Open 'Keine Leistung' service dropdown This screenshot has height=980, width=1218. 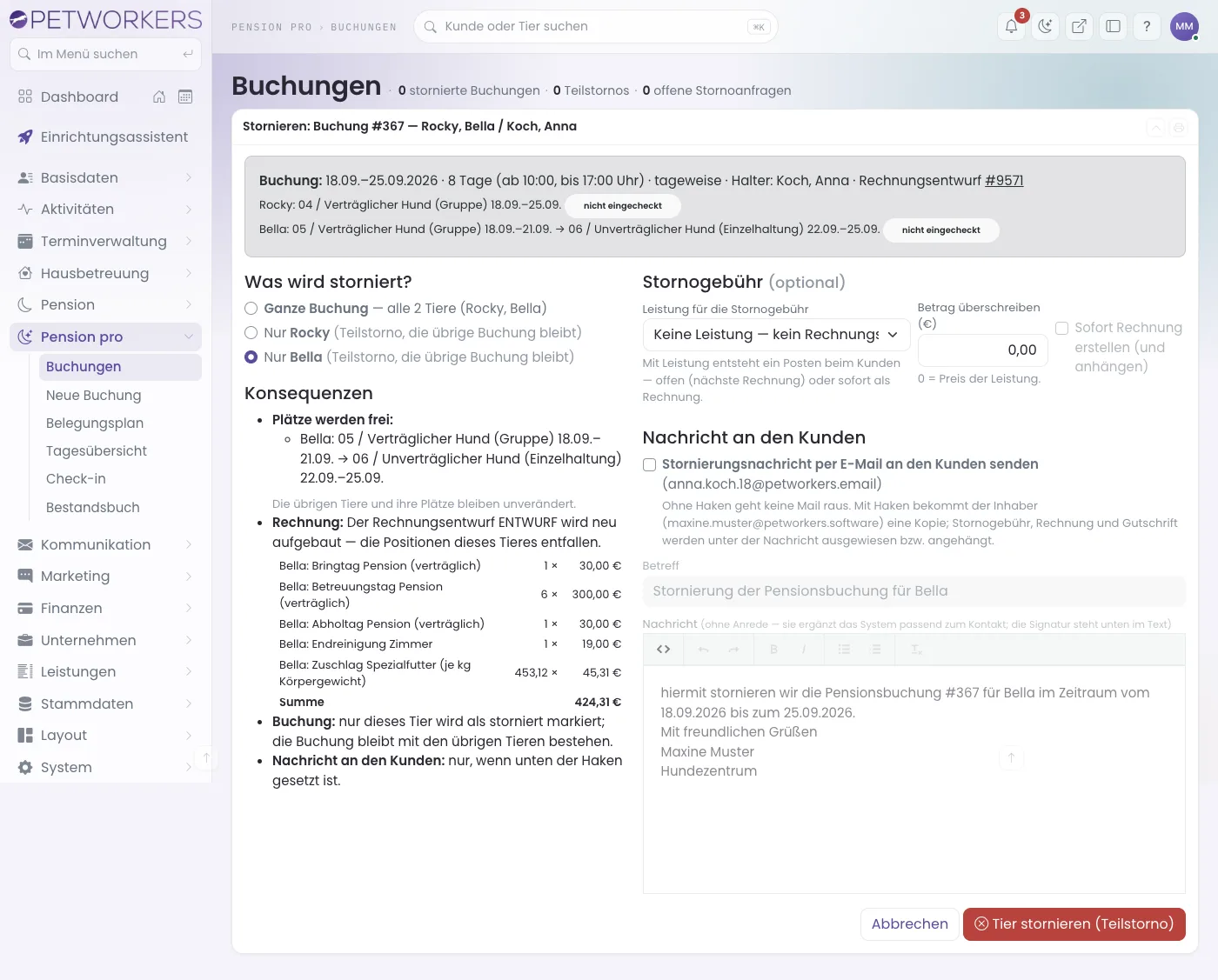coord(776,335)
